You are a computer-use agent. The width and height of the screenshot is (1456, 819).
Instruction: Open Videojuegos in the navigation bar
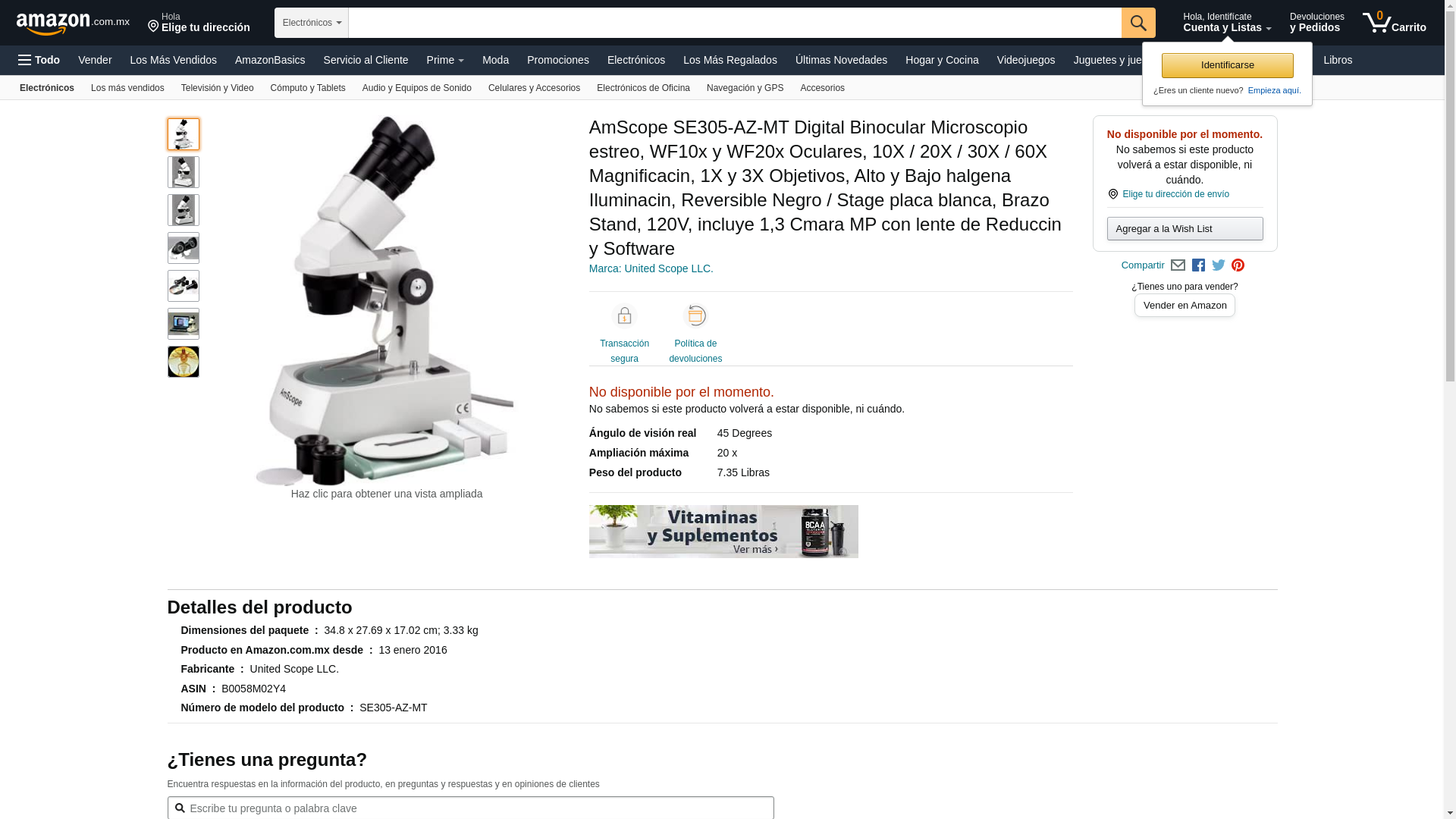[x=1025, y=60]
